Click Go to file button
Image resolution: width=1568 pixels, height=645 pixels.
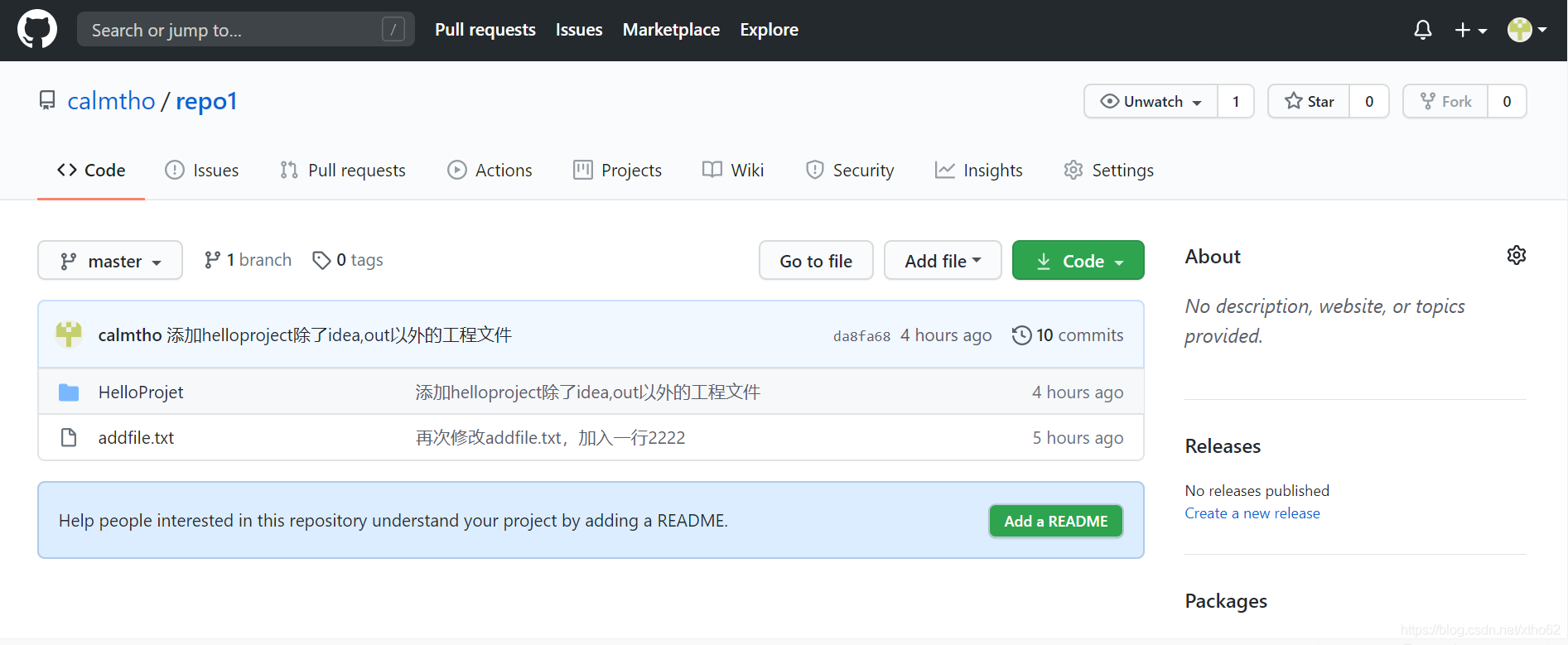coord(816,261)
